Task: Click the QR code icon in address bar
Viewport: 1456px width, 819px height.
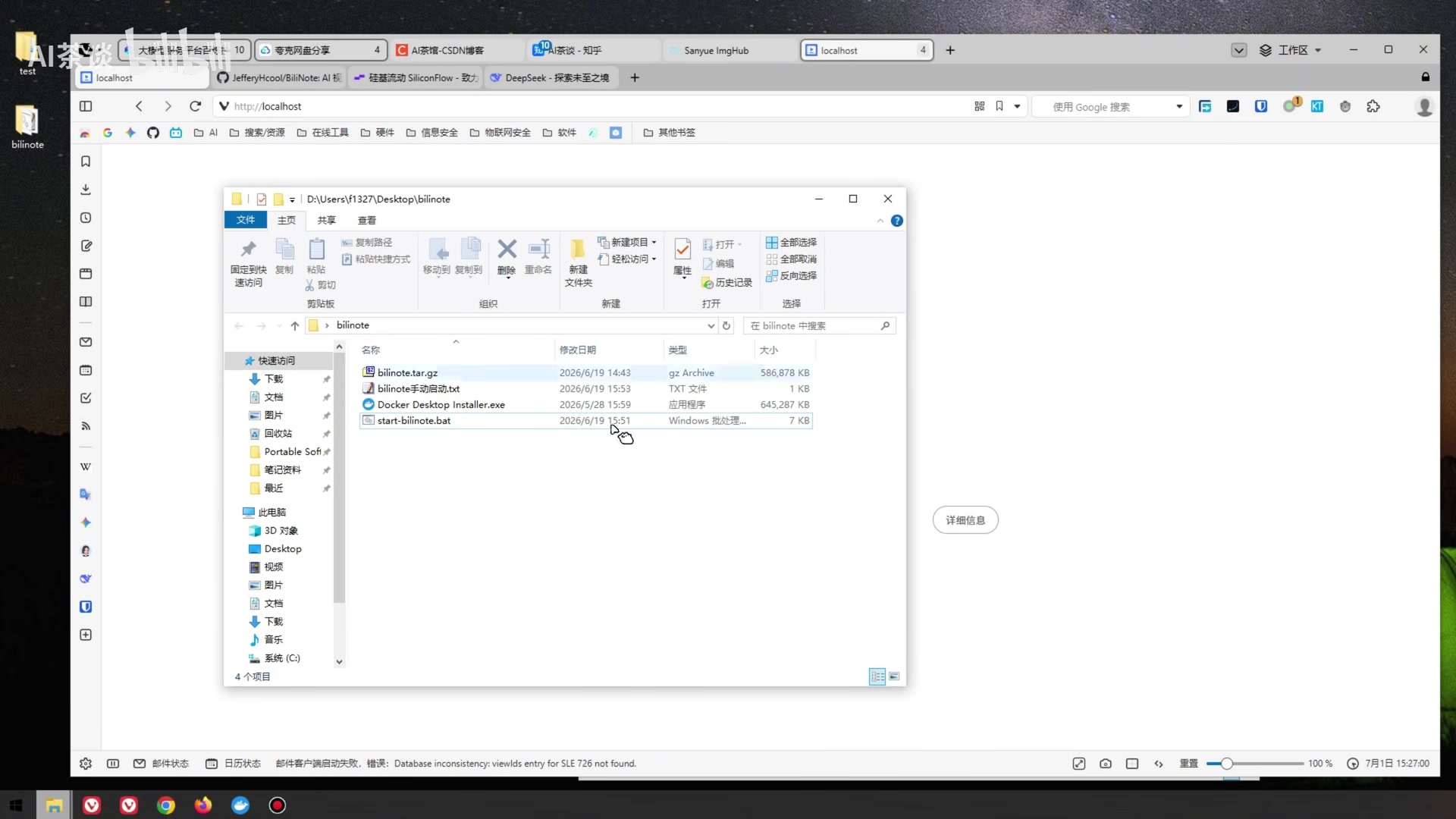Action: (x=980, y=106)
